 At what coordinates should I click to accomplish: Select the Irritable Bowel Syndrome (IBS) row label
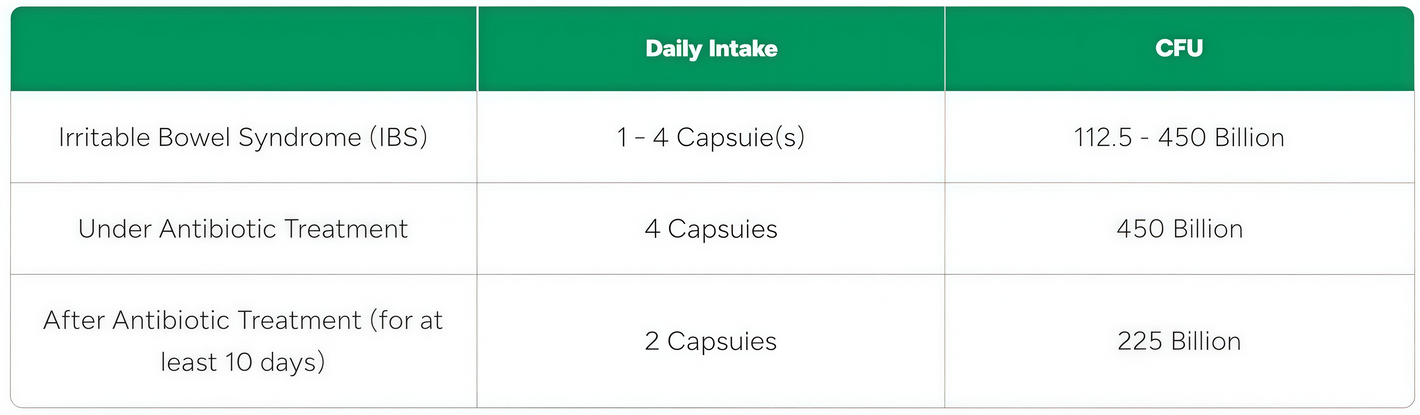[243, 137]
